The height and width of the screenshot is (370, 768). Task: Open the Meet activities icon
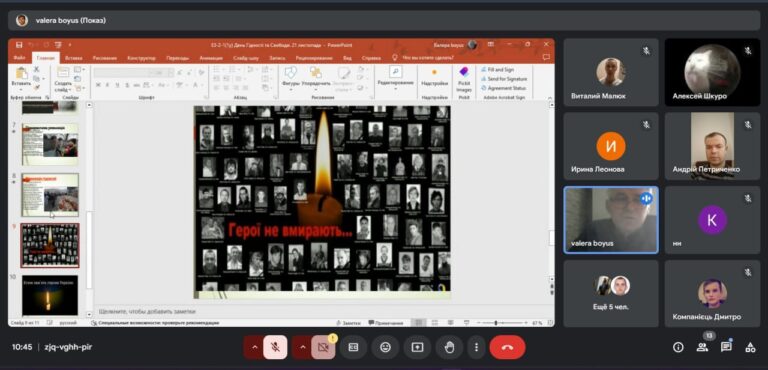750,347
